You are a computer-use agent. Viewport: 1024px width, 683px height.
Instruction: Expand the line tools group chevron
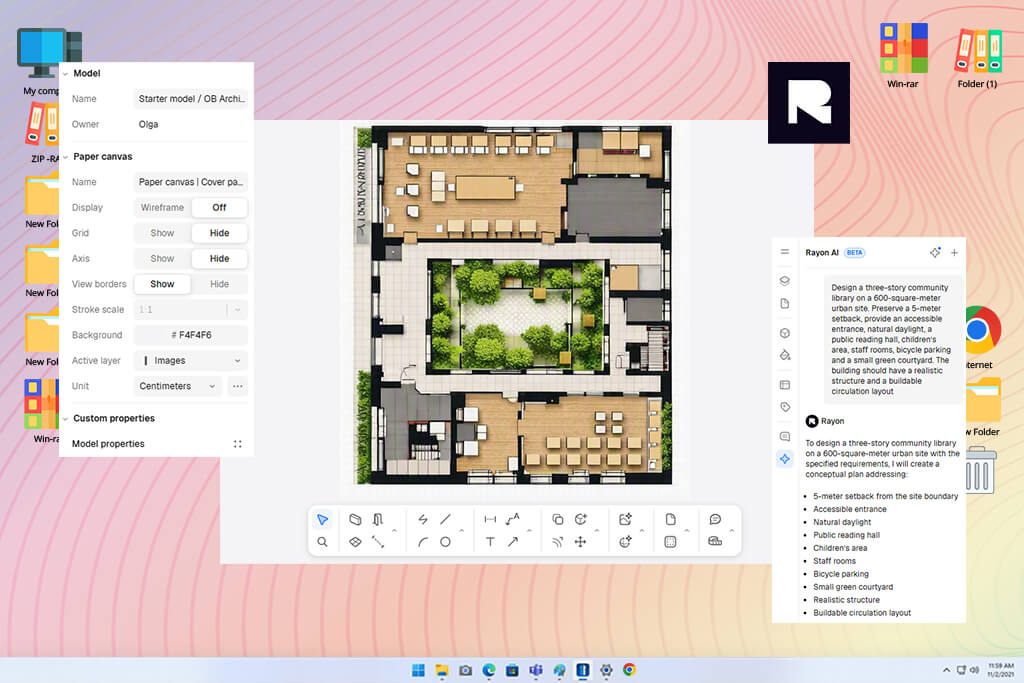(462, 530)
